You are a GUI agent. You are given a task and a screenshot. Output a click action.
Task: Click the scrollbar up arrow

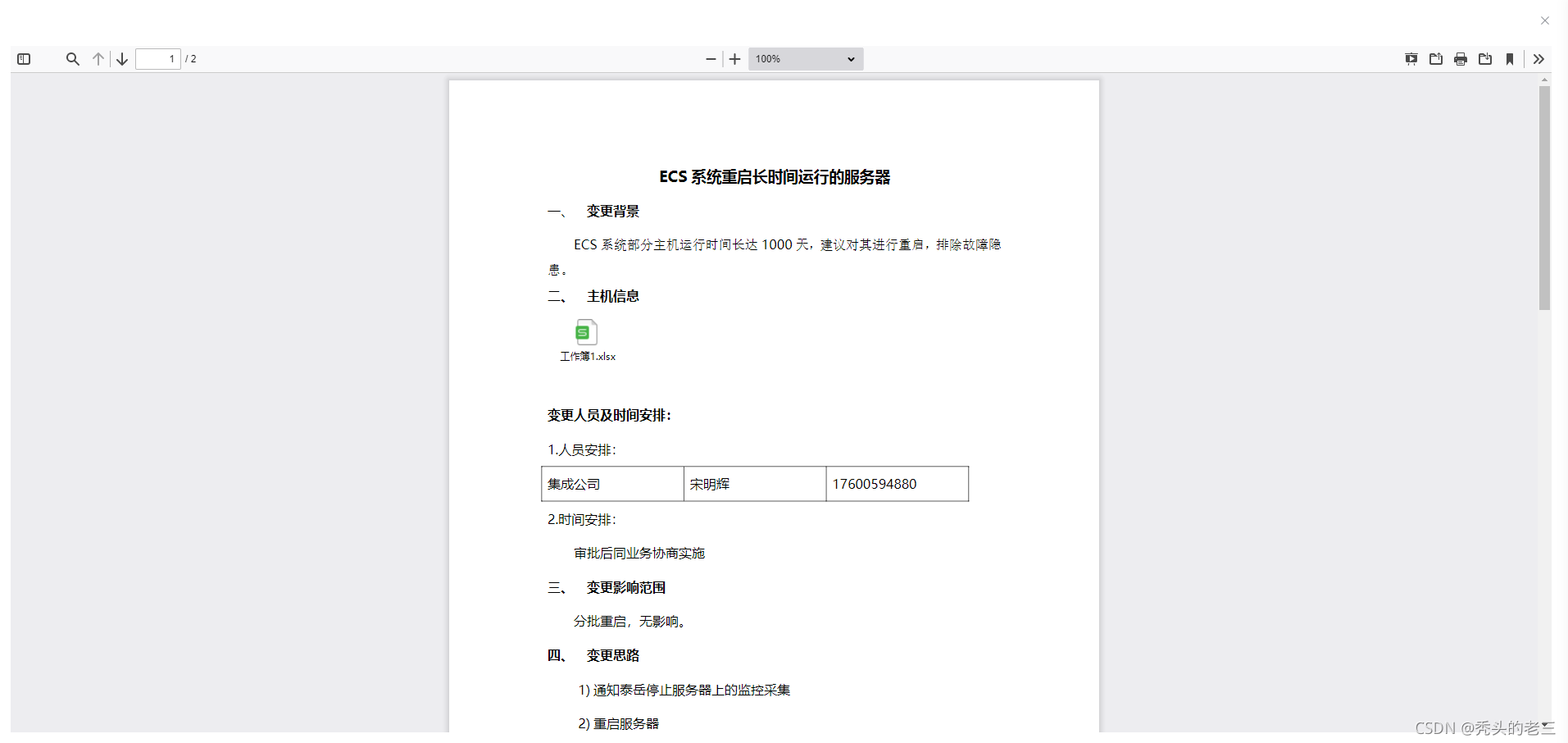click(x=1544, y=80)
